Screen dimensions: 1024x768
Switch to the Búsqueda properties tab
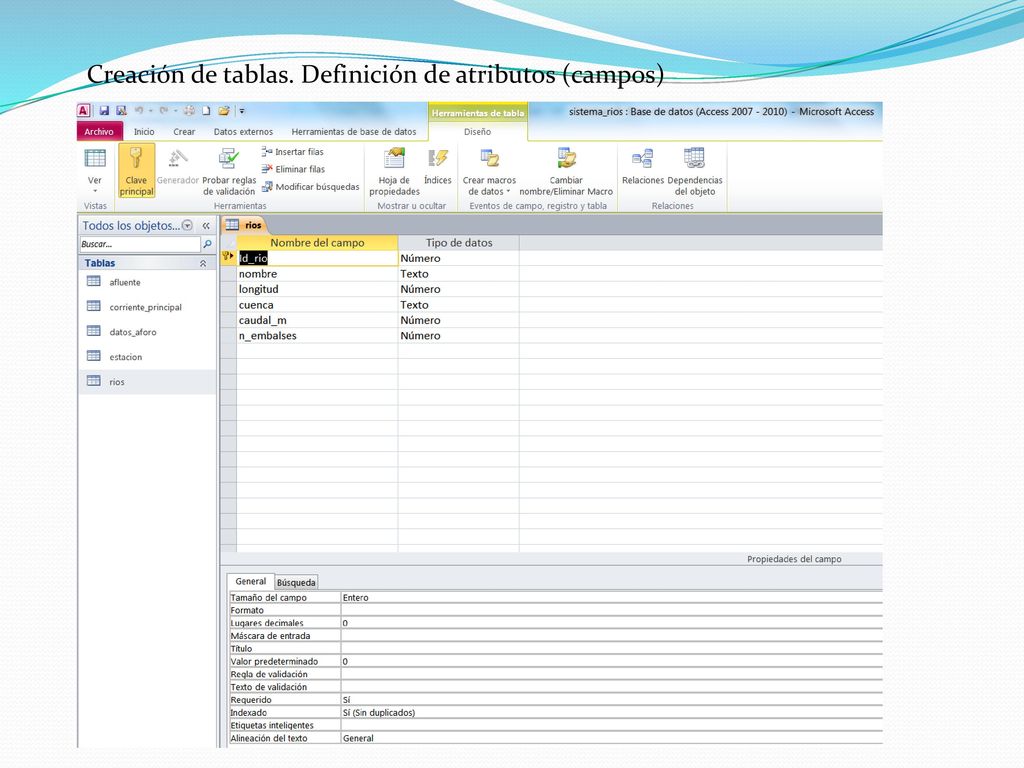tap(296, 583)
